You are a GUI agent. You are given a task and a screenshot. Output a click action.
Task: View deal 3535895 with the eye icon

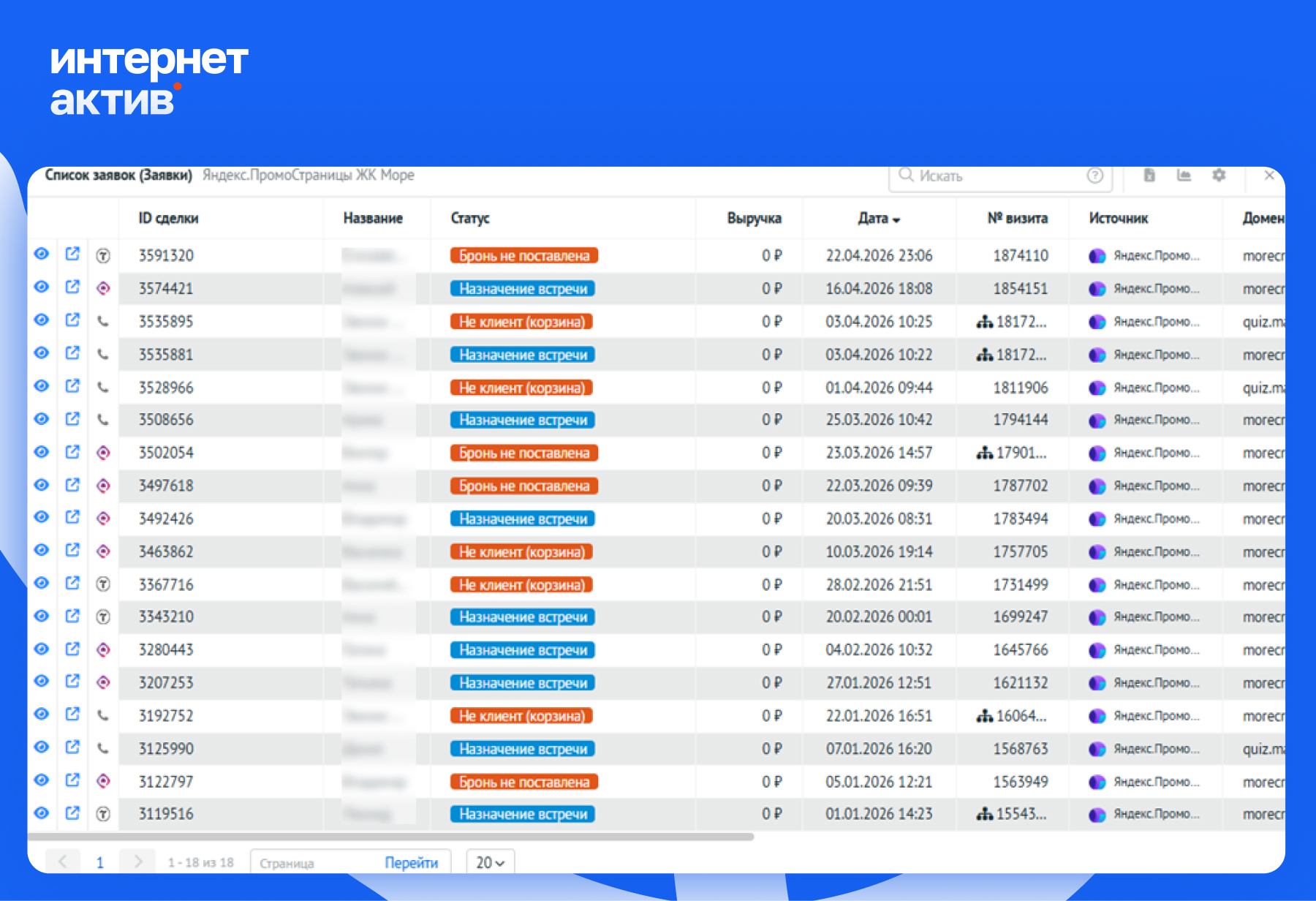click(42, 320)
